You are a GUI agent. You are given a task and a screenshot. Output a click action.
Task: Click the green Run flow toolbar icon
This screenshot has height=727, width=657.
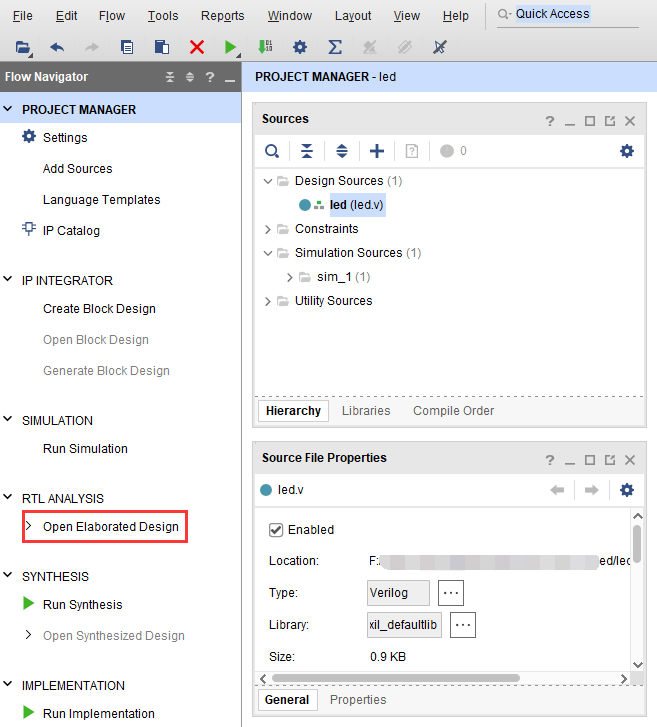[230, 47]
